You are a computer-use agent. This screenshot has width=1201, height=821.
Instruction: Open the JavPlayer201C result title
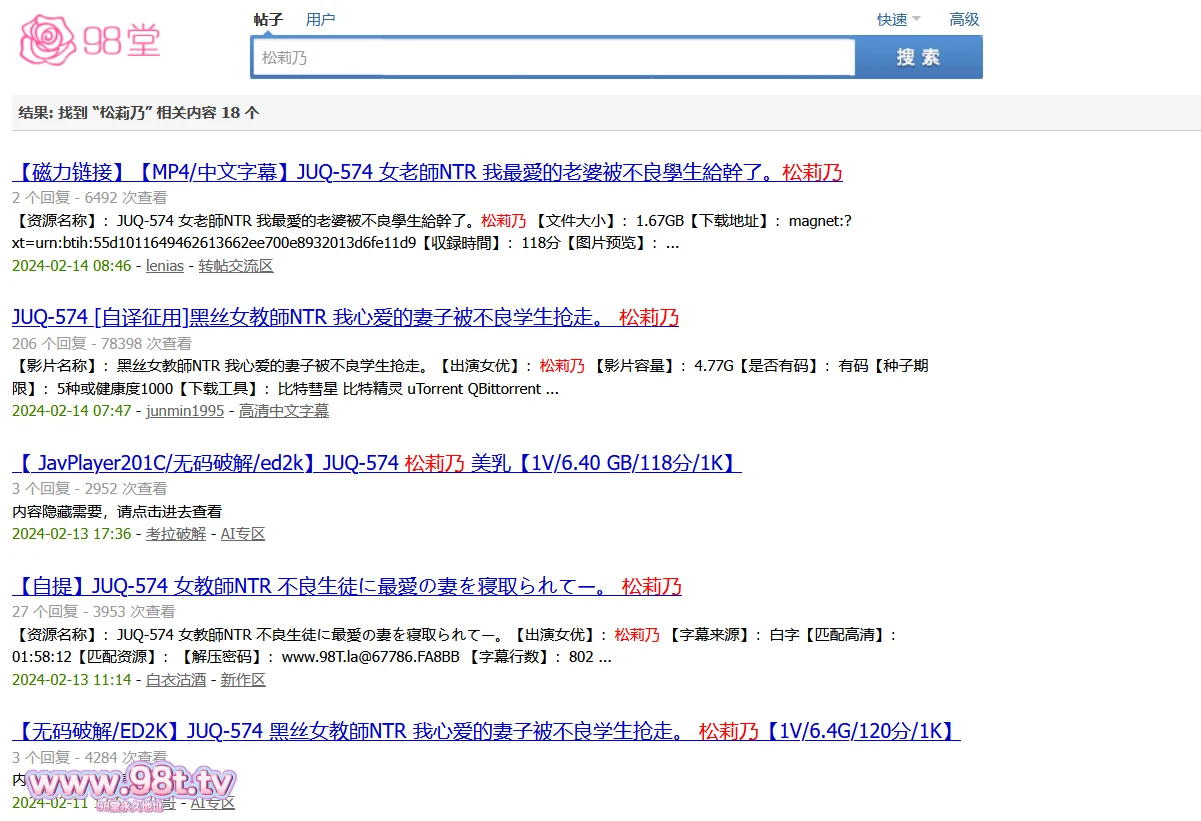tap(376, 463)
